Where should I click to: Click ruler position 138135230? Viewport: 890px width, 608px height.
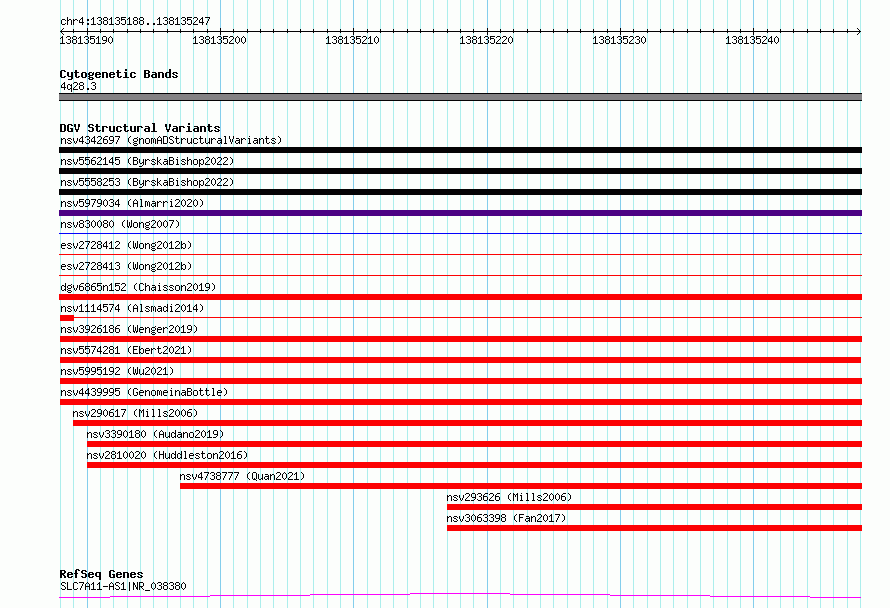[x=619, y=40]
